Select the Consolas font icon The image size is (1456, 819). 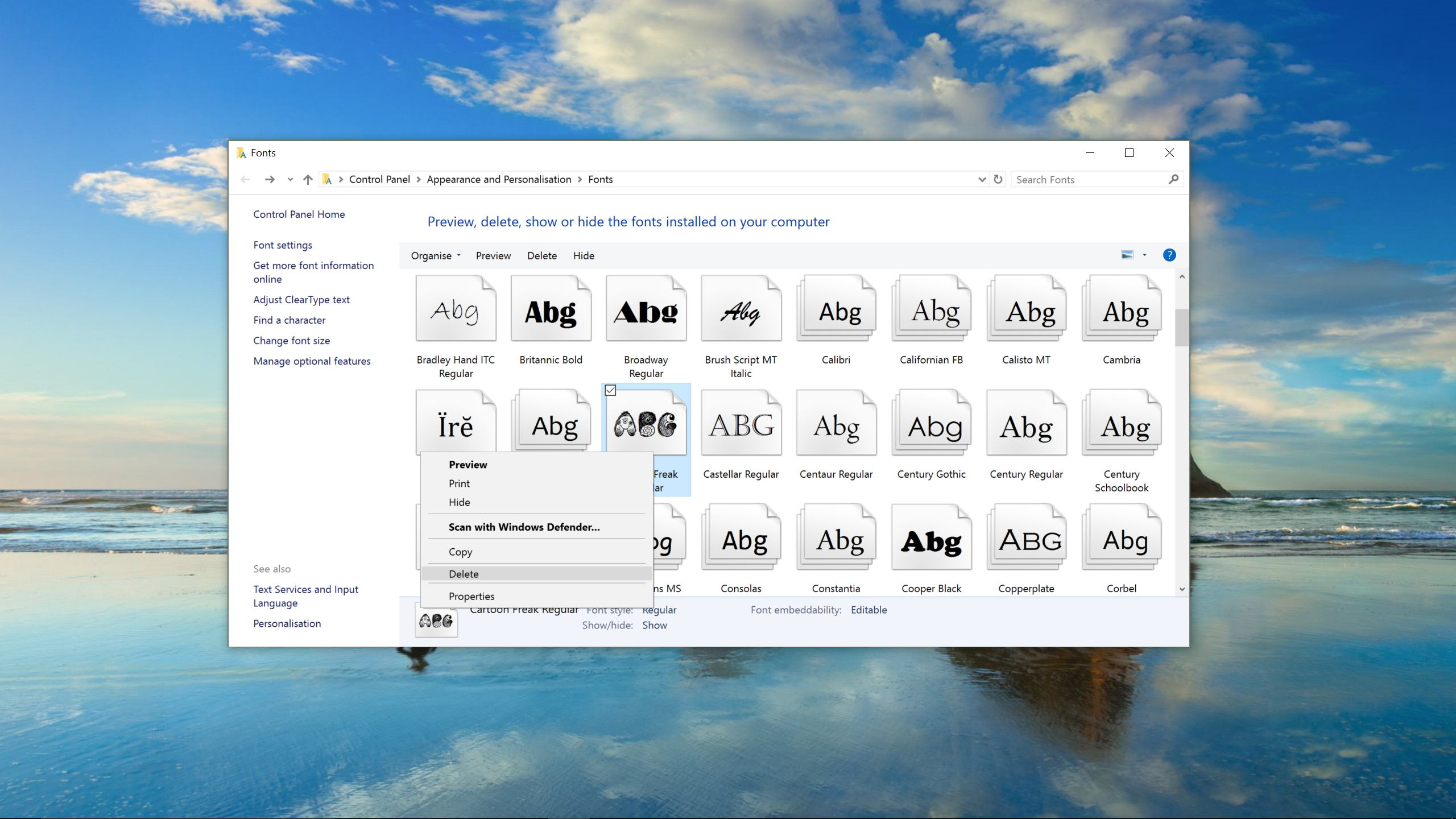[741, 537]
